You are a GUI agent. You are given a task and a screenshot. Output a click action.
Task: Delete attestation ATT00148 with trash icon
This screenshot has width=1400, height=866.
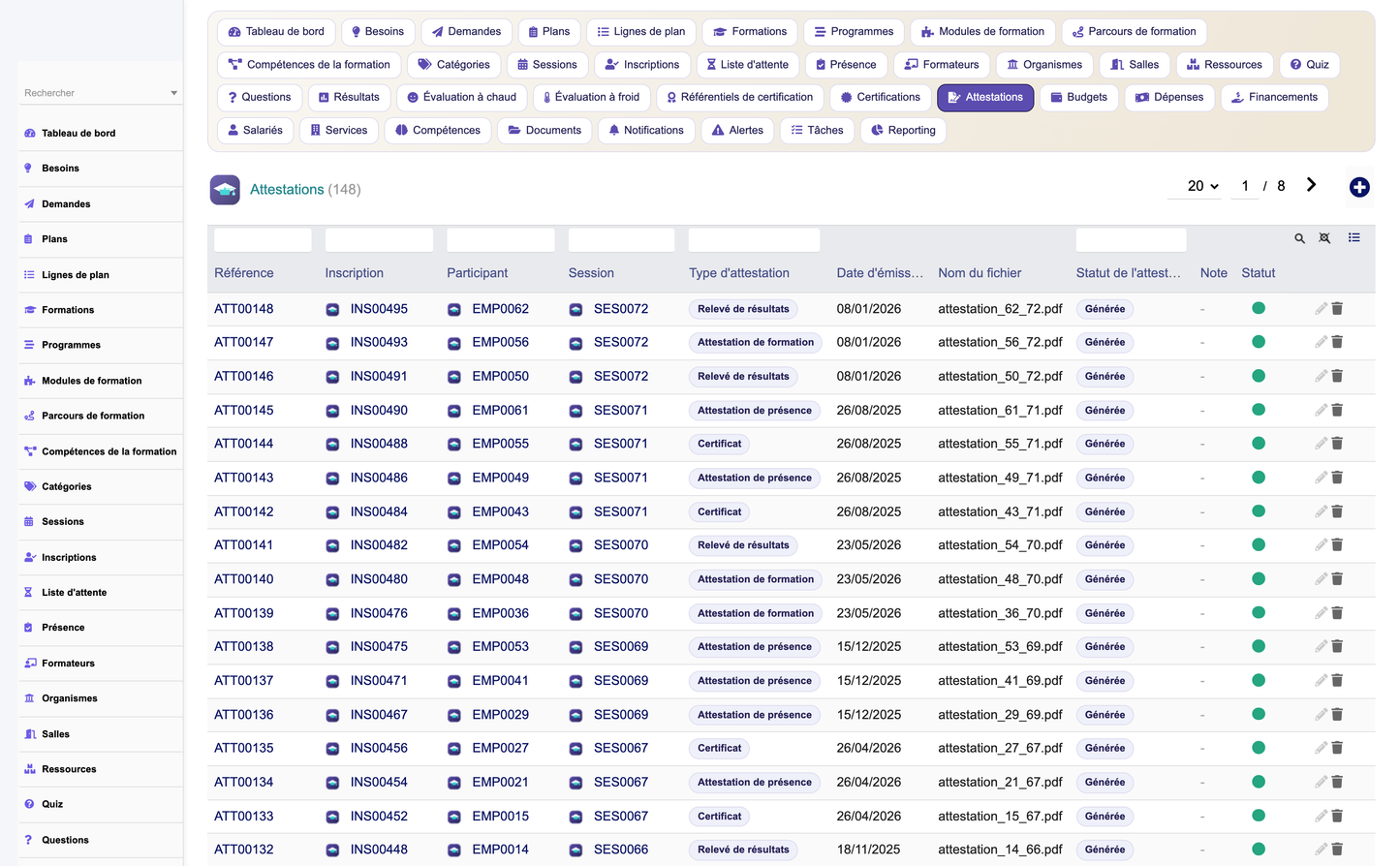tap(1337, 308)
